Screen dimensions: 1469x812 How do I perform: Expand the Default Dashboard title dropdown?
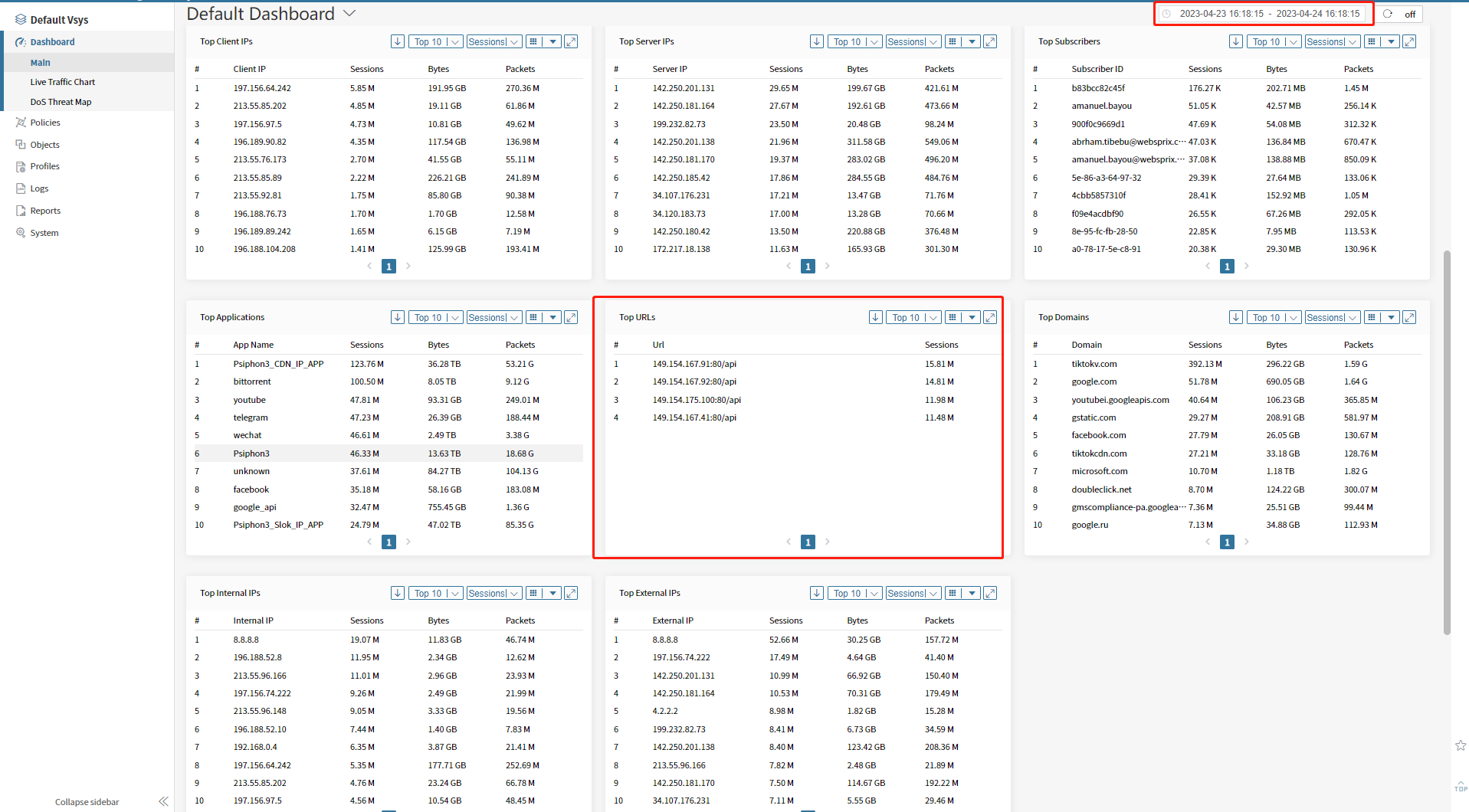point(349,13)
